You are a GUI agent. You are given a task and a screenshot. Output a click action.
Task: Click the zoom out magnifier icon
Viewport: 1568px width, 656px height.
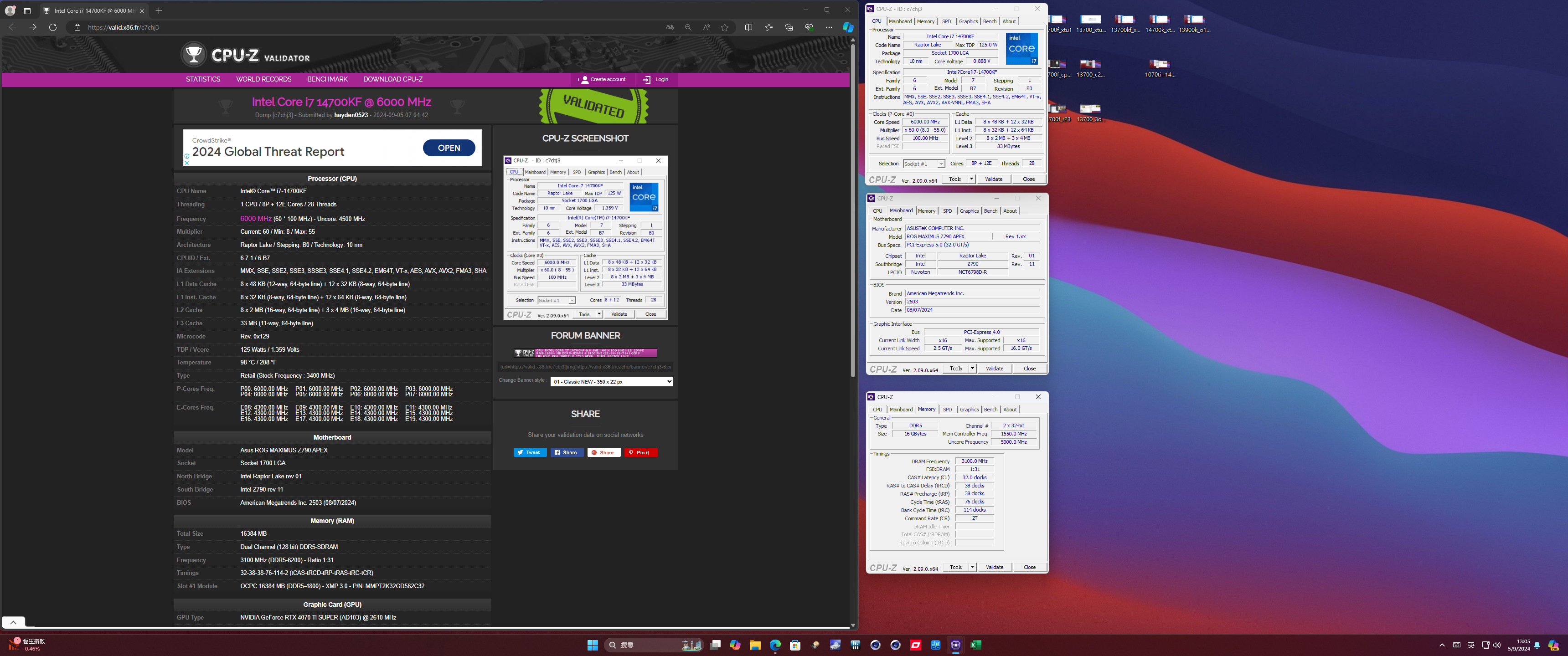coord(688,27)
